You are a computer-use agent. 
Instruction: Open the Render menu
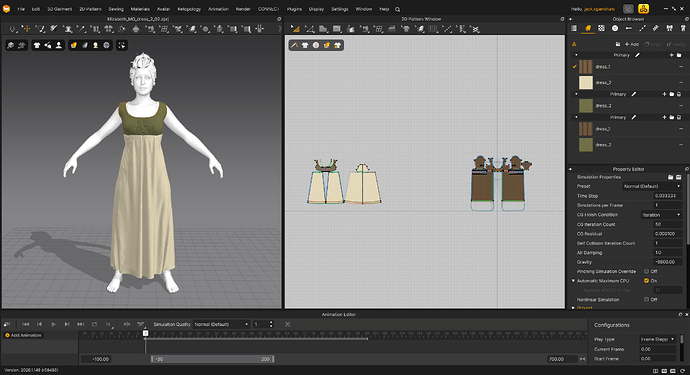[243, 9]
